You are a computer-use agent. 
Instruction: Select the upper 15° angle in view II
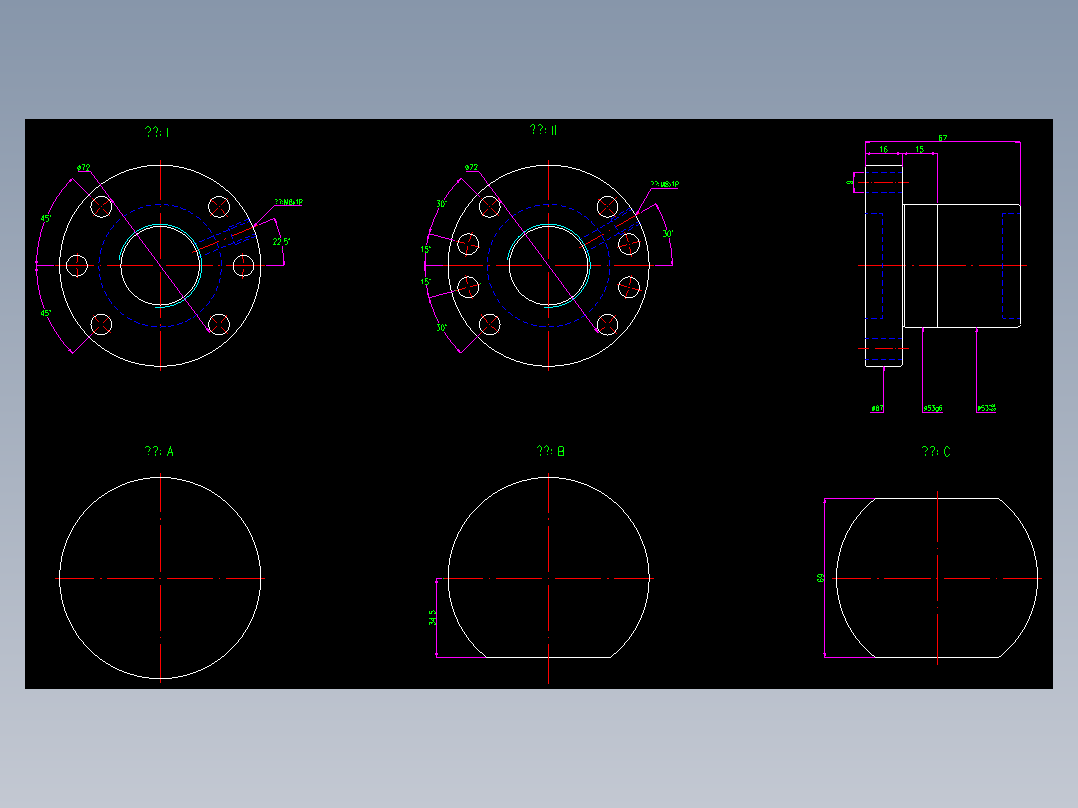click(x=426, y=250)
